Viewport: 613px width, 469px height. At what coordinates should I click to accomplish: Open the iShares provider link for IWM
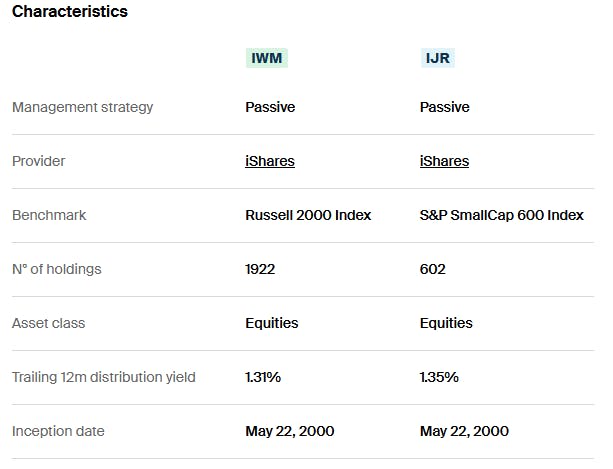pyautogui.click(x=270, y=161)
